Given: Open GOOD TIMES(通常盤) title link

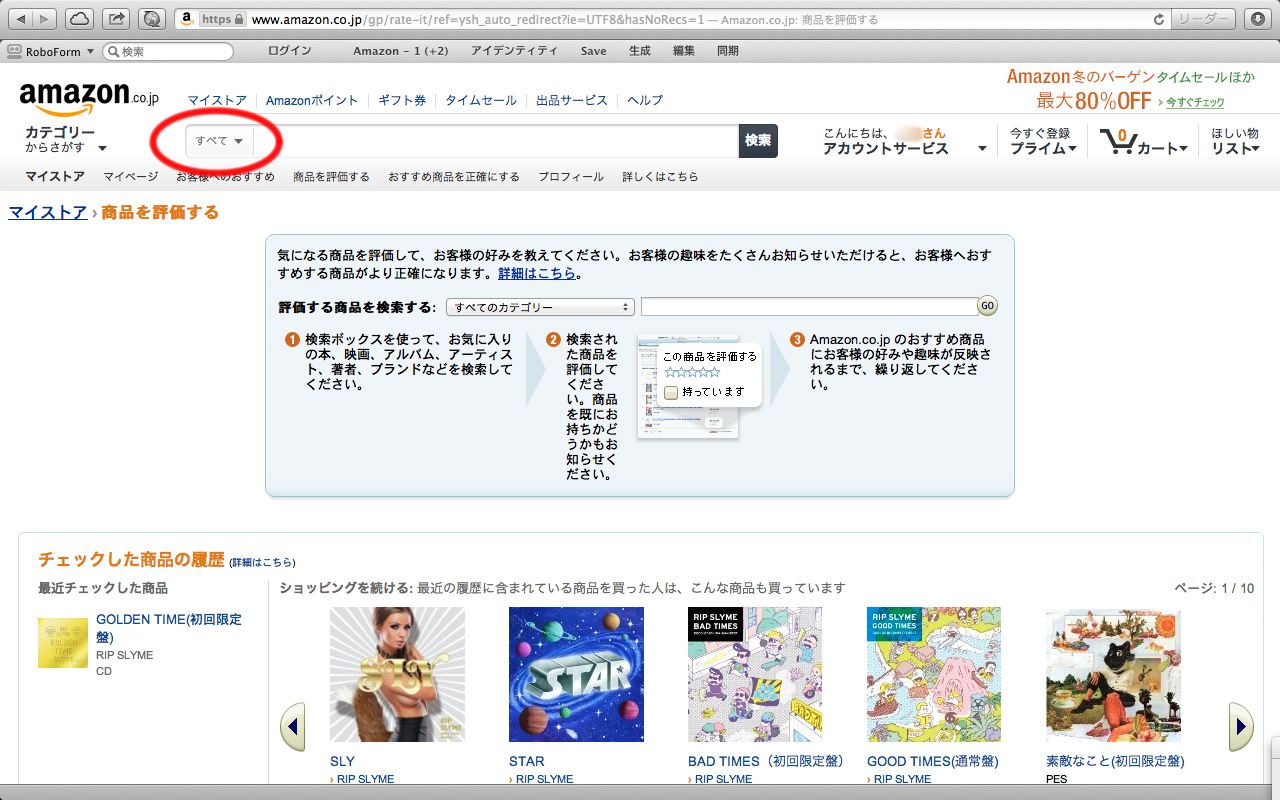Looking at the screenshot, I should tap(932, 761).
